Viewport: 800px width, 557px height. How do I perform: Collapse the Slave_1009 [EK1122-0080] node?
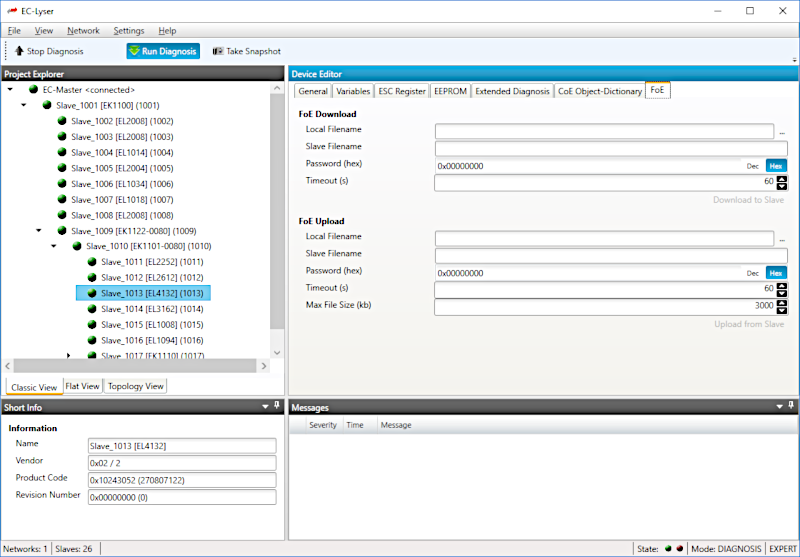tap(38, 230)
